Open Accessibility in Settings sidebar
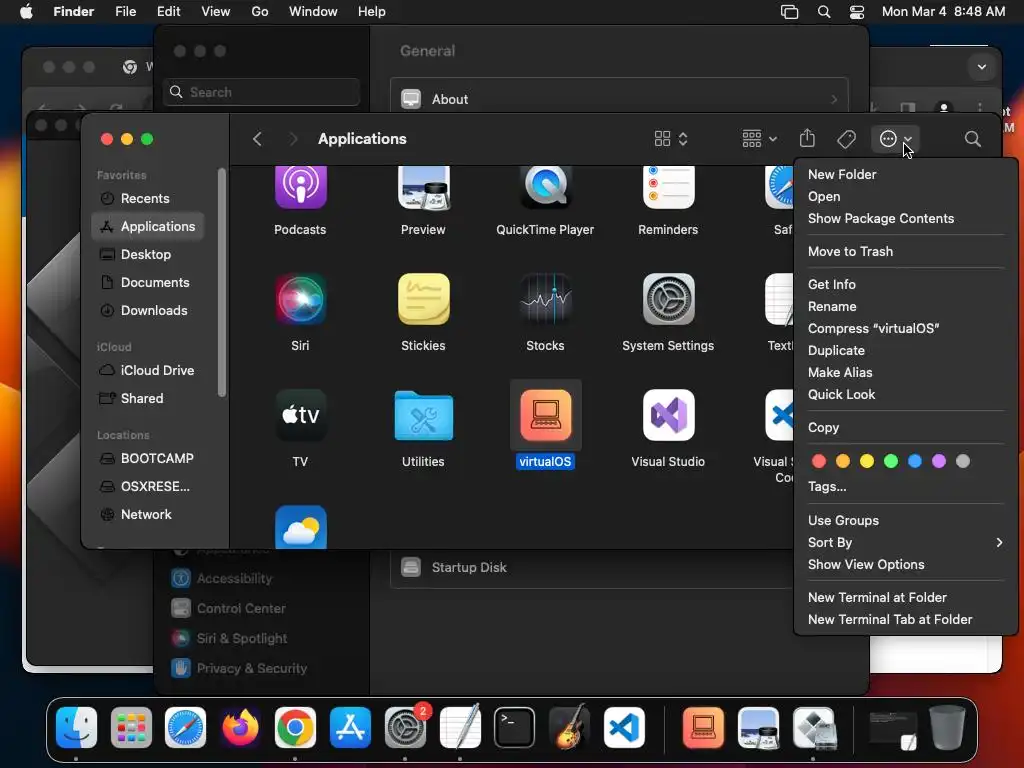 point(222,579)
